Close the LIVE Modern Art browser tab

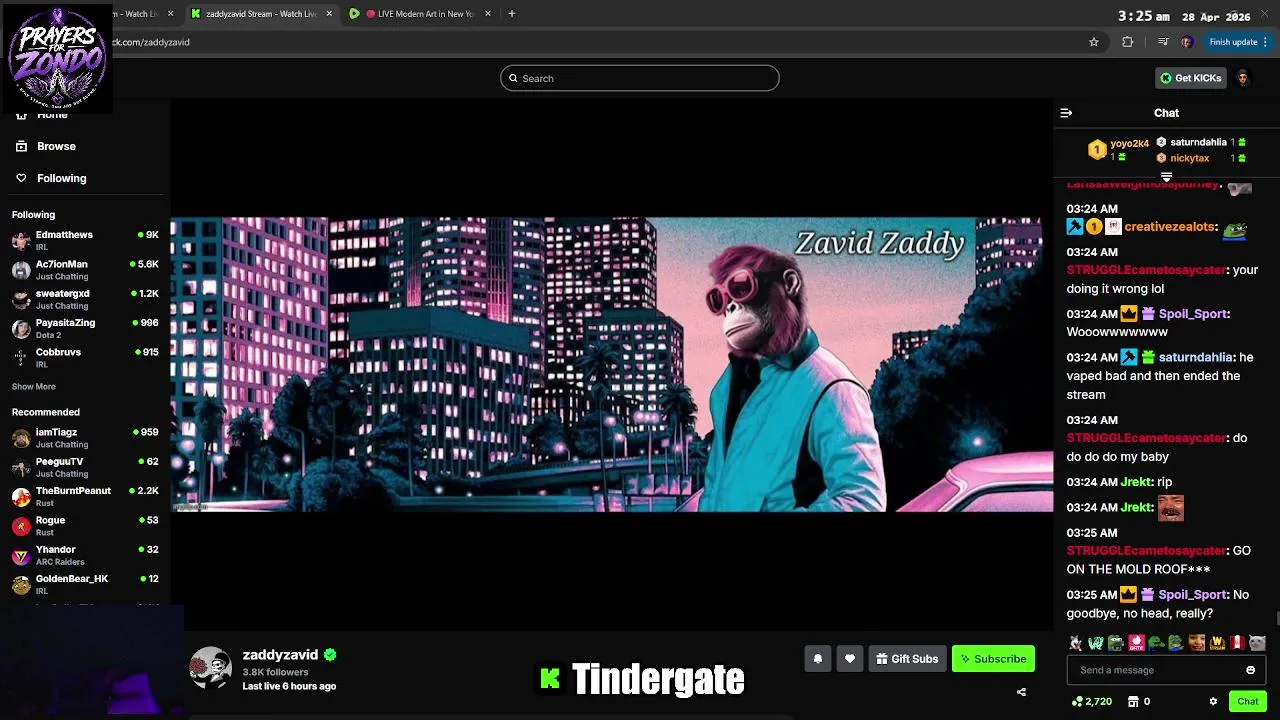coord(488,14)
